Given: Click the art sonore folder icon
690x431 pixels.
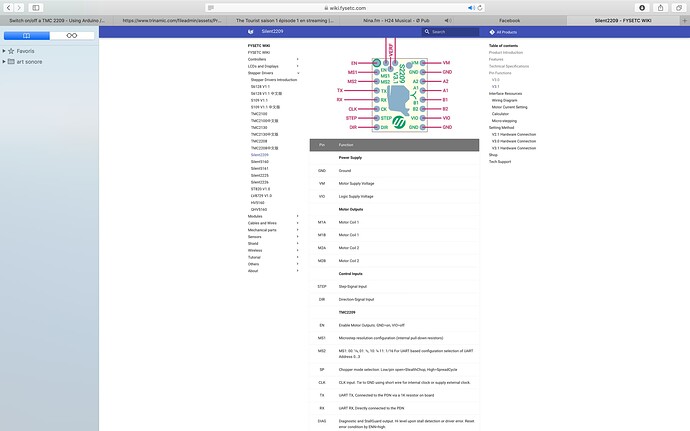Looking at the screenshot, I should (x=11, y=62).
